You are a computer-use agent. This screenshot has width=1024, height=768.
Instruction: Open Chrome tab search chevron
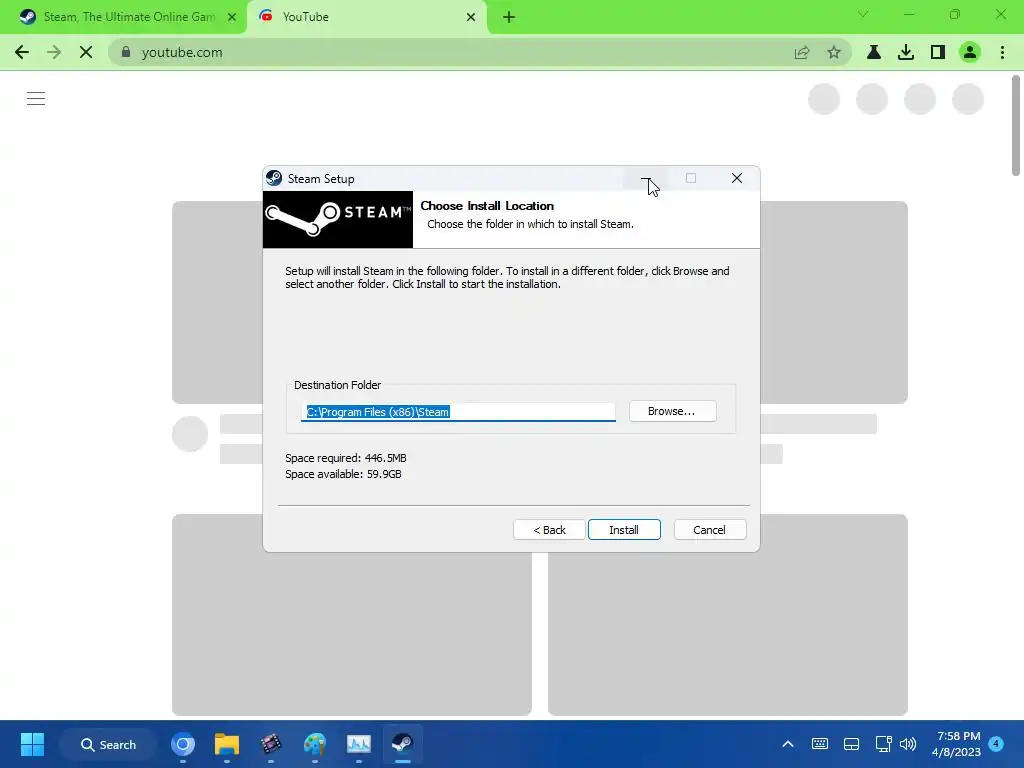point(863,14)
